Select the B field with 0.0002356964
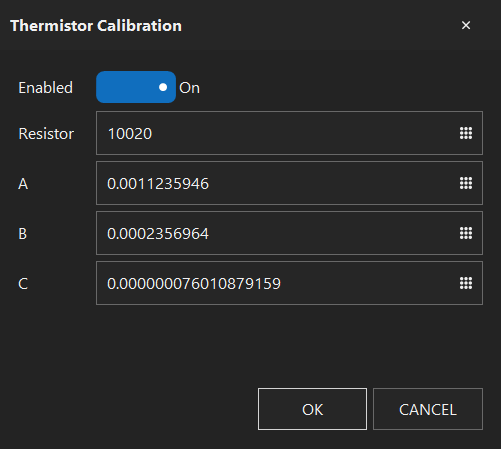This screenshot has width=501, height=449. point(289,233)
